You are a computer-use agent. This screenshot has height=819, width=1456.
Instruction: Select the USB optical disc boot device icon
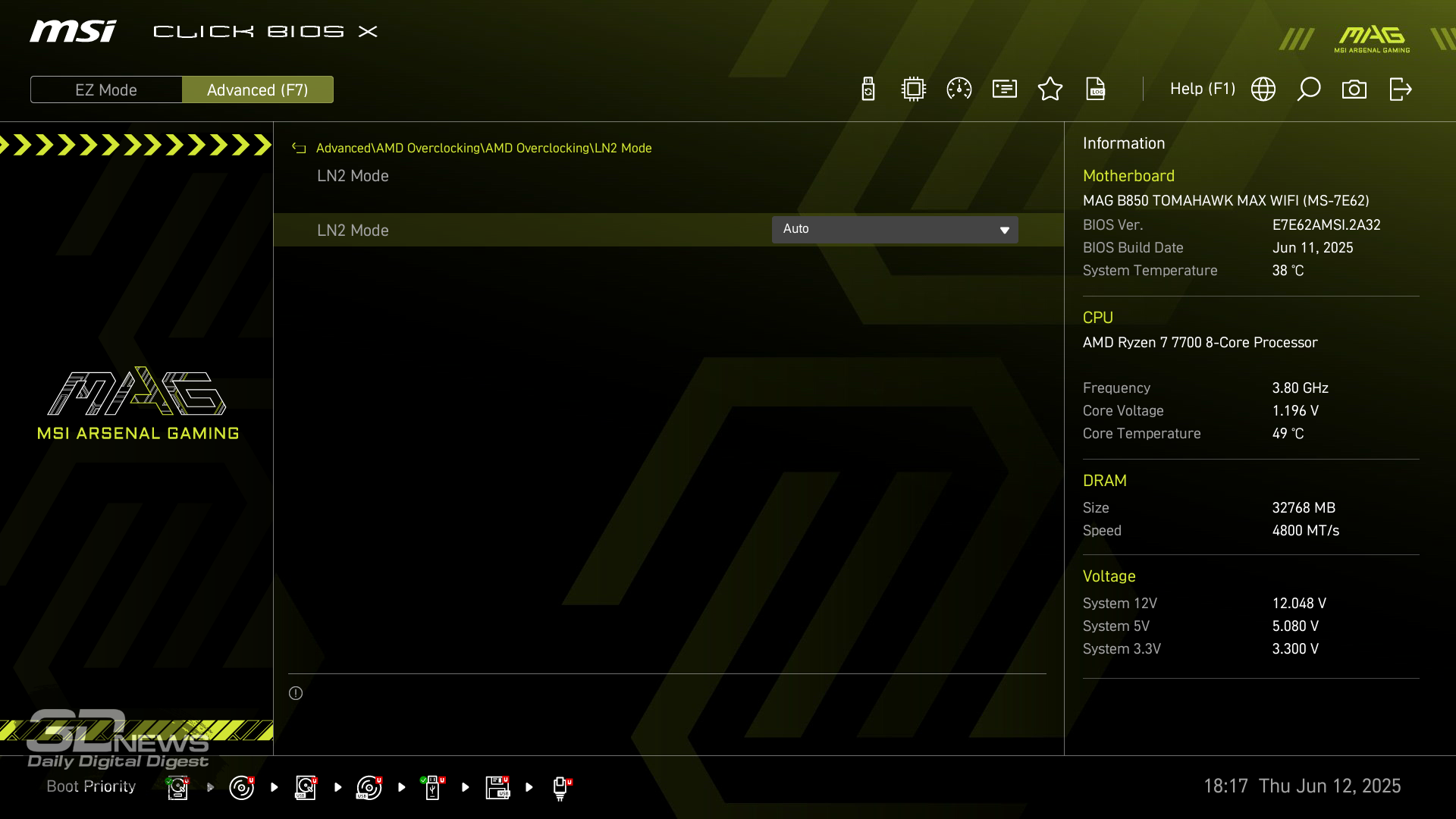(369, 788)
